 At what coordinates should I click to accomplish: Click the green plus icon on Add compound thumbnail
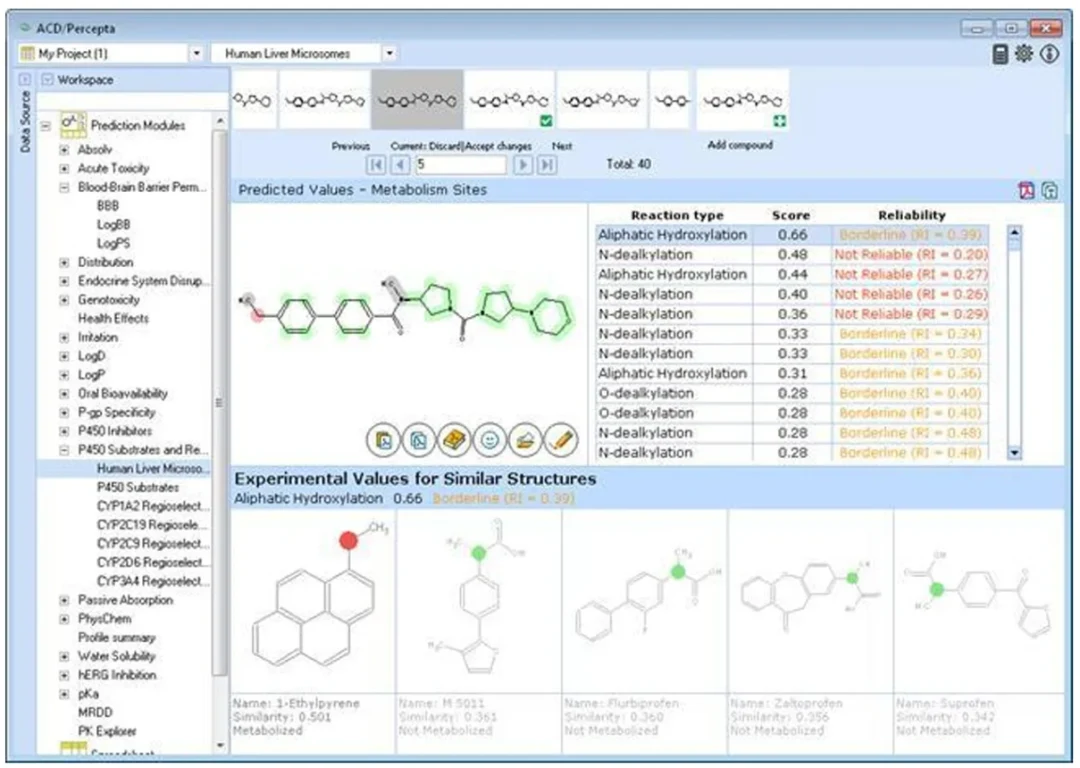pyautogui.click(x=780, y=121)
